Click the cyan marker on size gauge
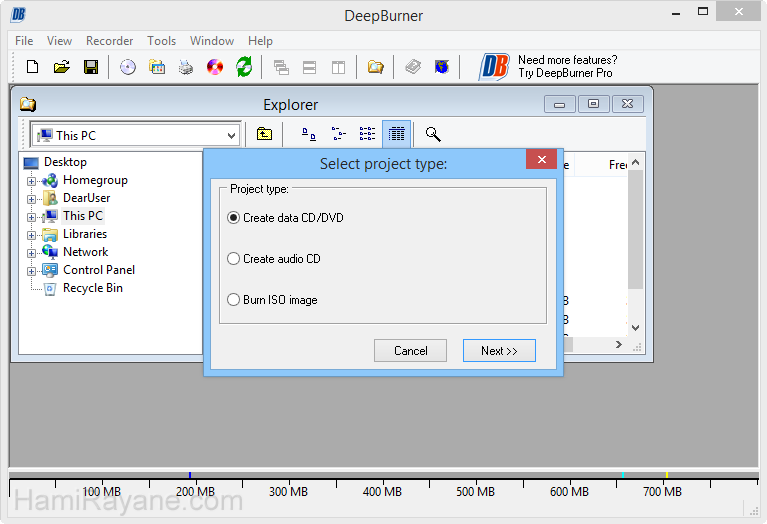This screenshot has height=524, width=767. (x=623, y=475)
